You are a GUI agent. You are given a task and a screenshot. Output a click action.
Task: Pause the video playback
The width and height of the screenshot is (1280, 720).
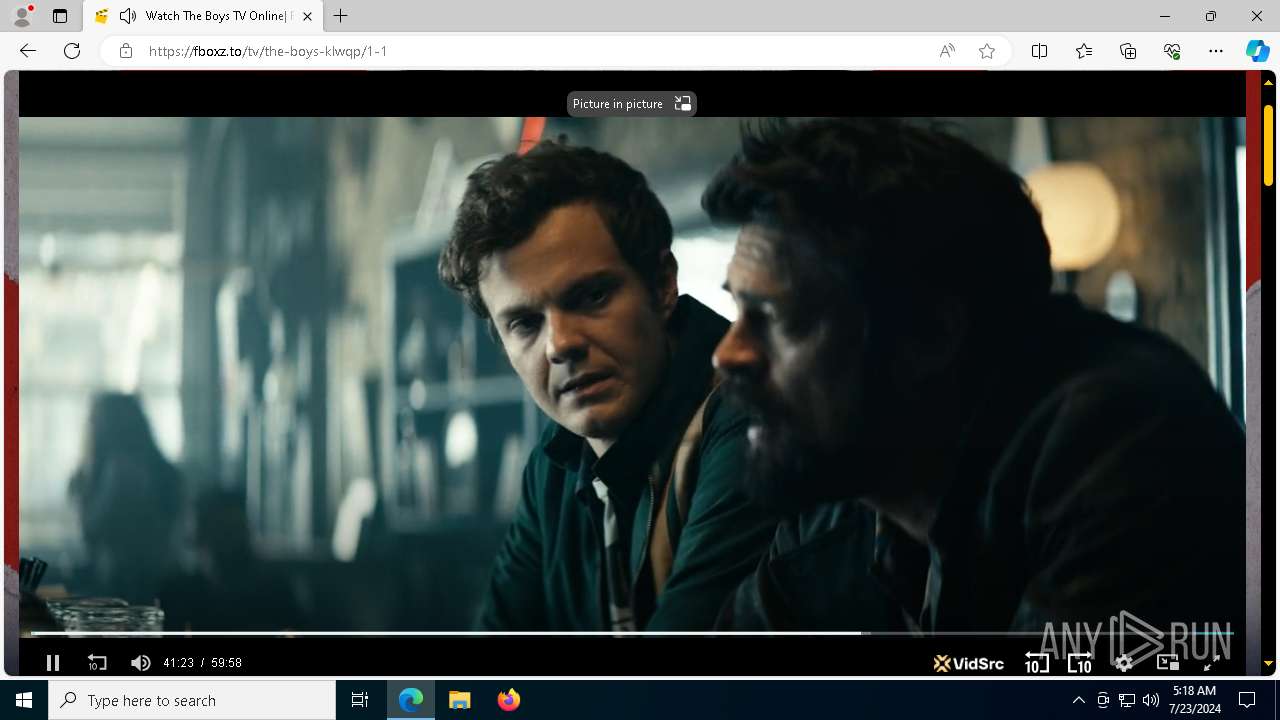(x=53, y=662)
